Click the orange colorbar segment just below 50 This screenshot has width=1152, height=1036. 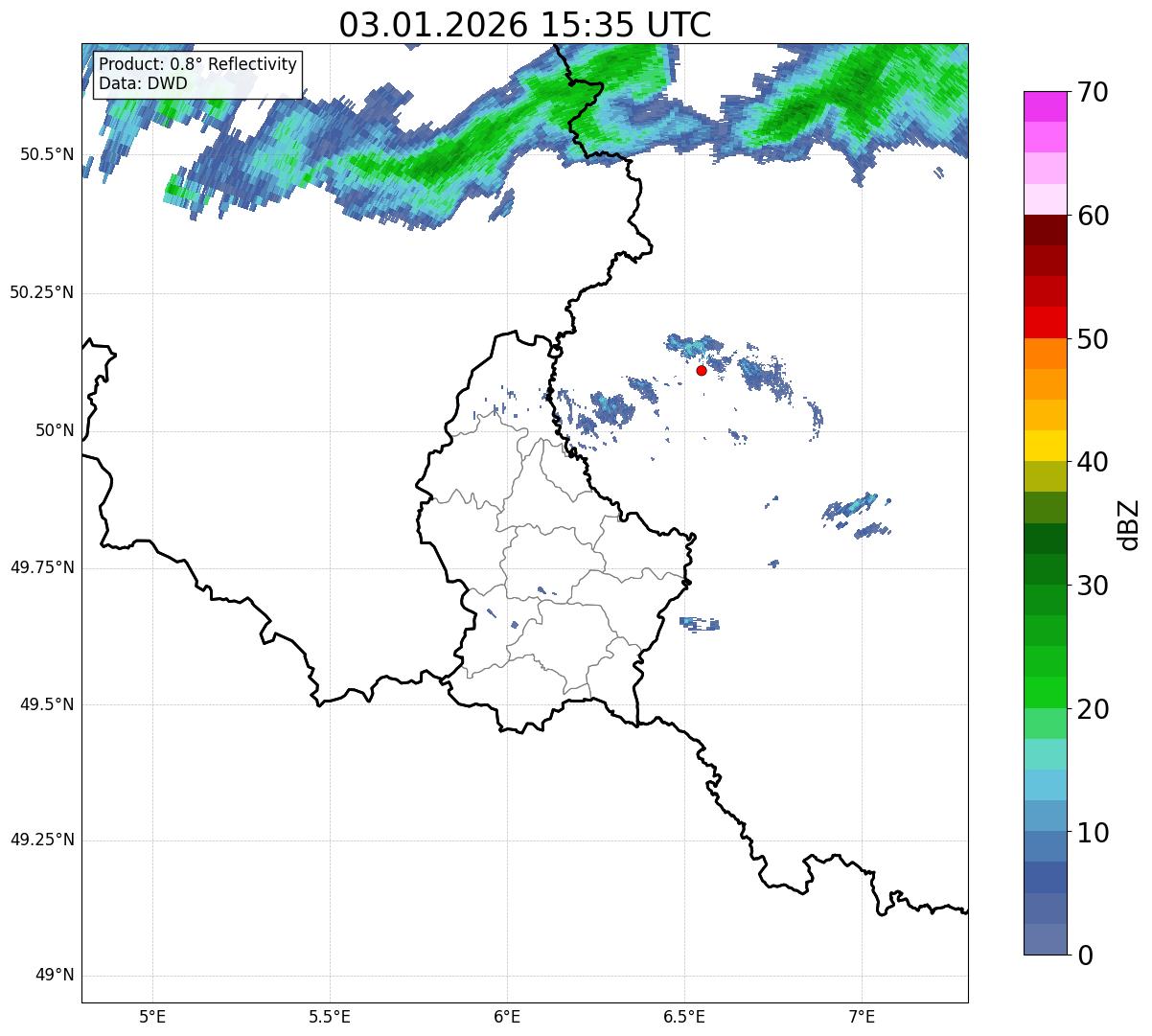tap(1045, 354)
